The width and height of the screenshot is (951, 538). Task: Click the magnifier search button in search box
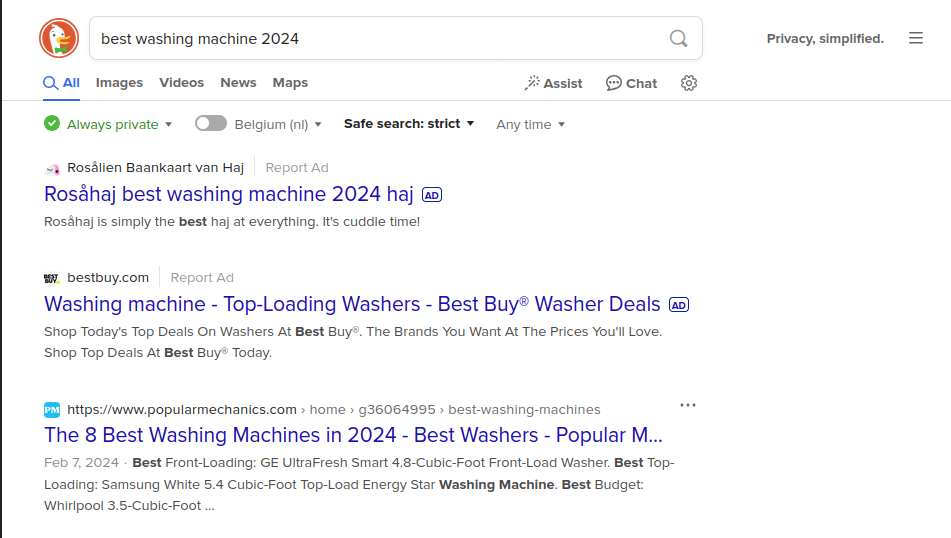pos(678,39)
